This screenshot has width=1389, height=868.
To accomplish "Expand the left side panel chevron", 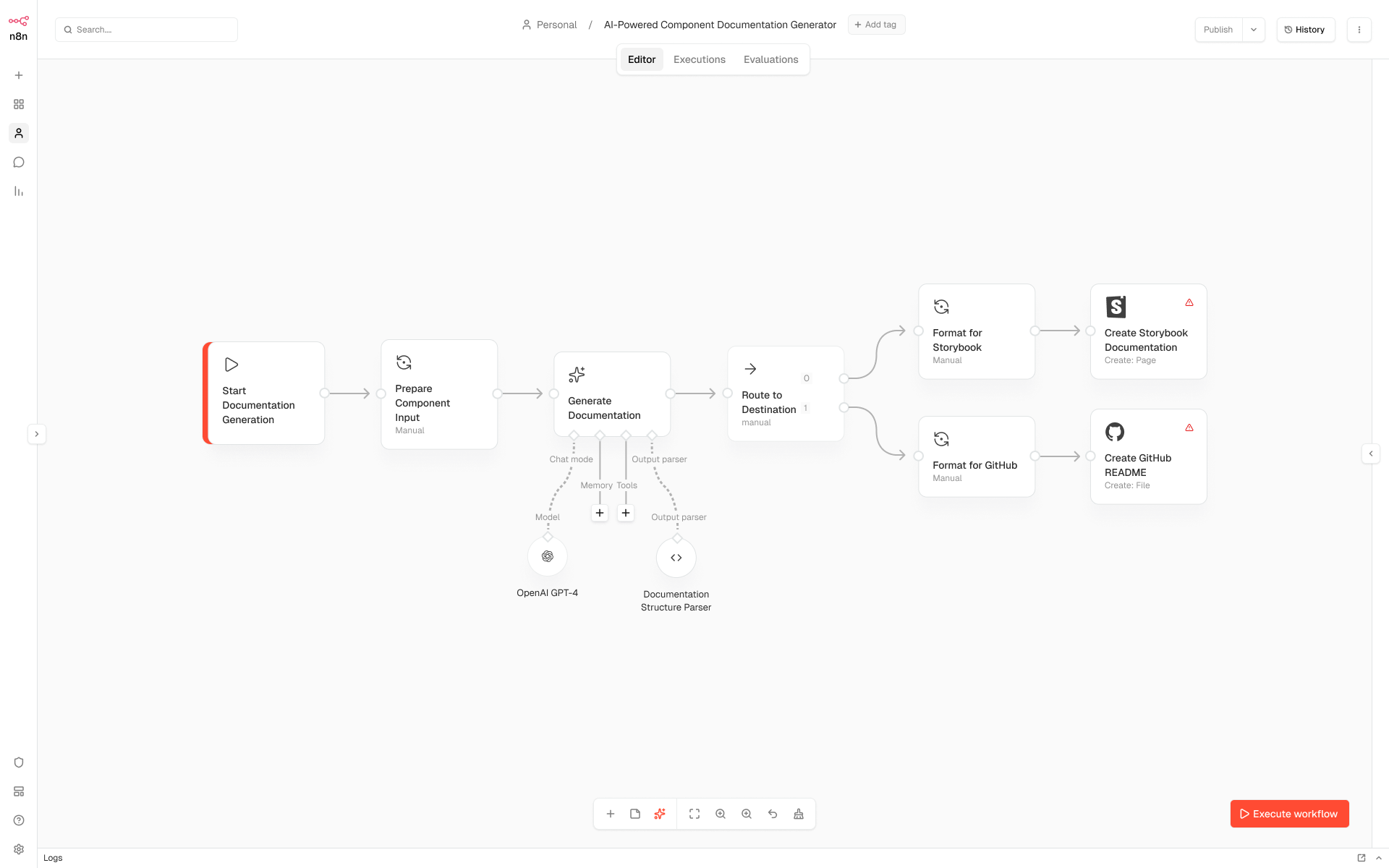I will (37, 433).
